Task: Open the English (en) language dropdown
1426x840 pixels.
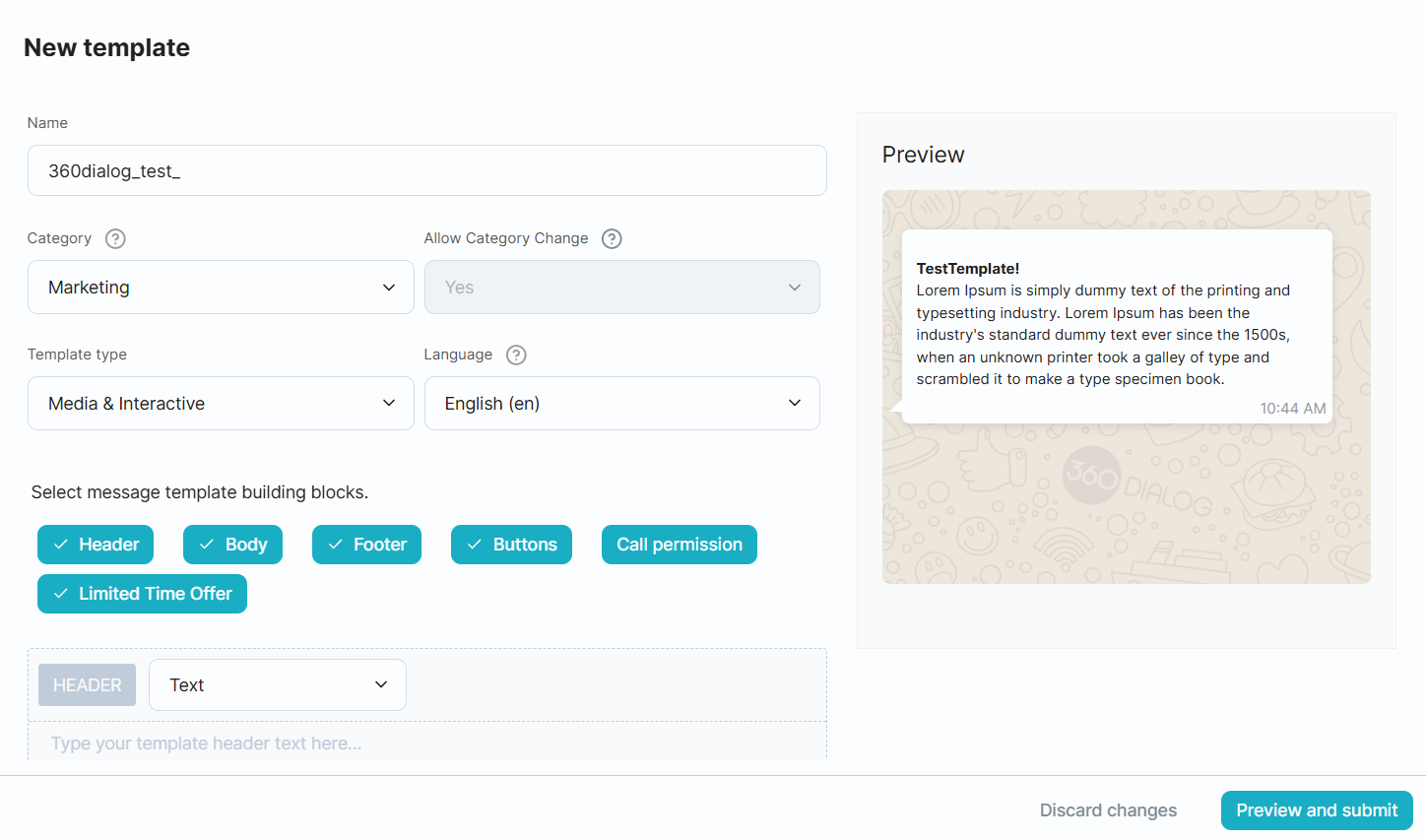Action: [x=621, y=404]
